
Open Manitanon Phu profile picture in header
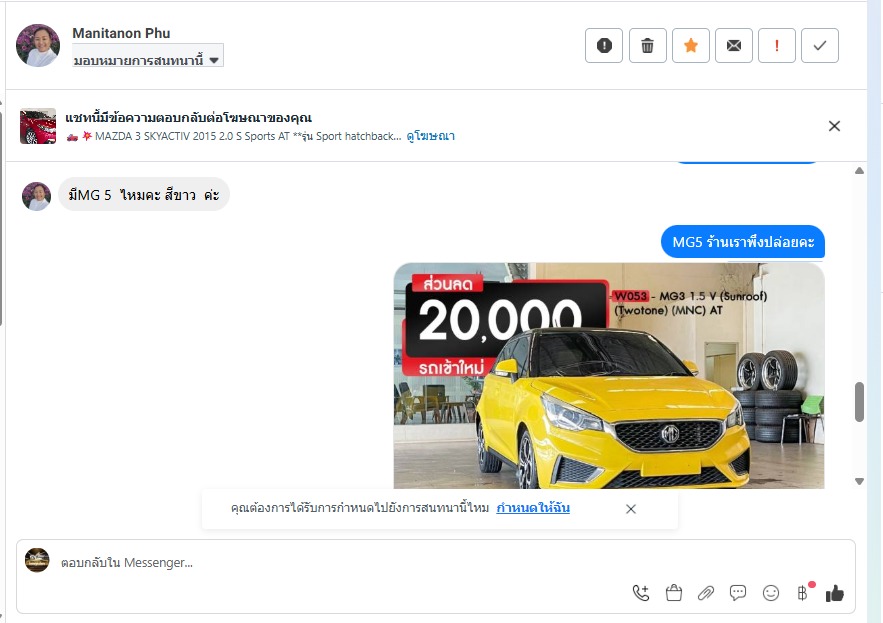(38, 46)
